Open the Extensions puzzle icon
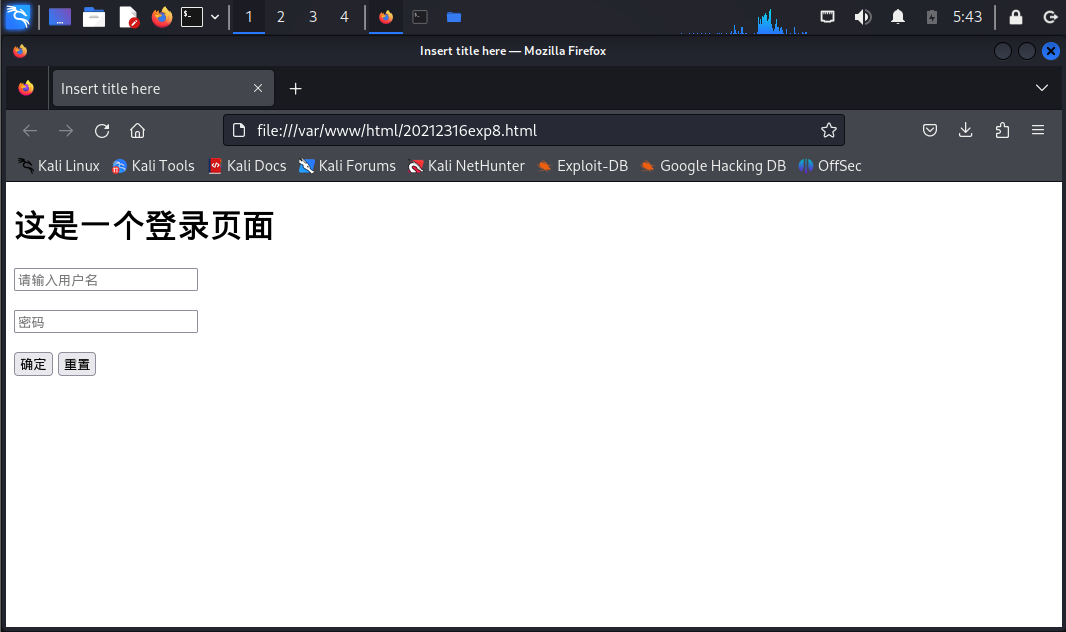Image resolution: width=1066 pixels, height=632 pixels. tap(1002, 130)
